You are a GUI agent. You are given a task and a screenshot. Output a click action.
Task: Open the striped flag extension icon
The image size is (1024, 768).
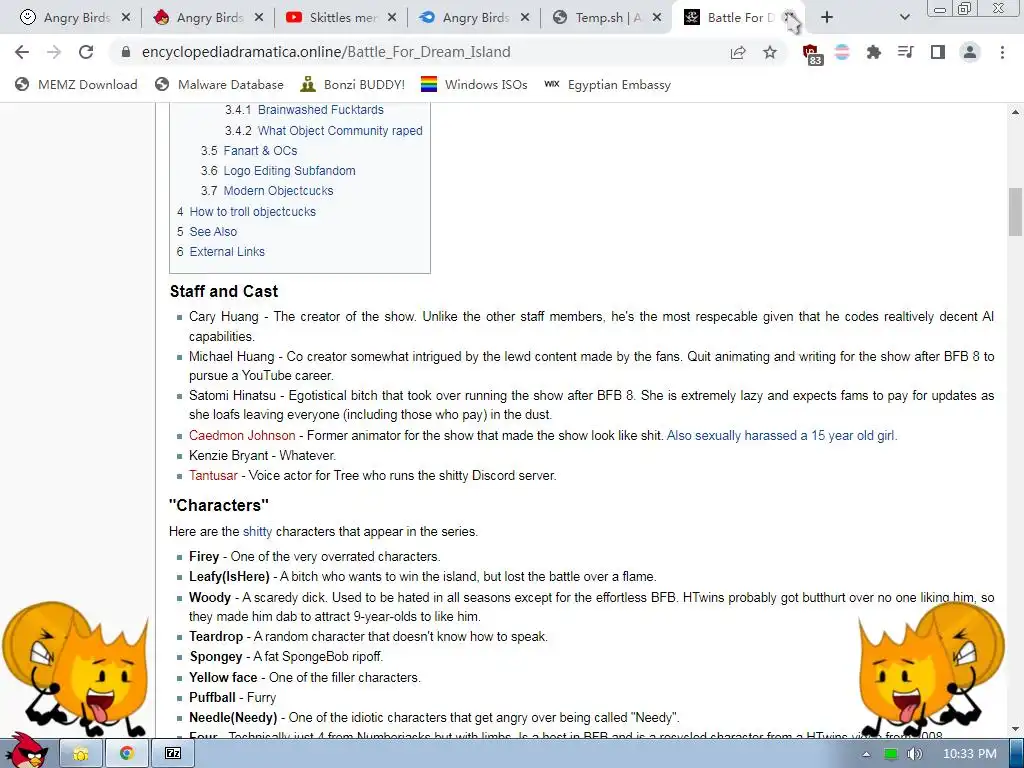point(842,52)
